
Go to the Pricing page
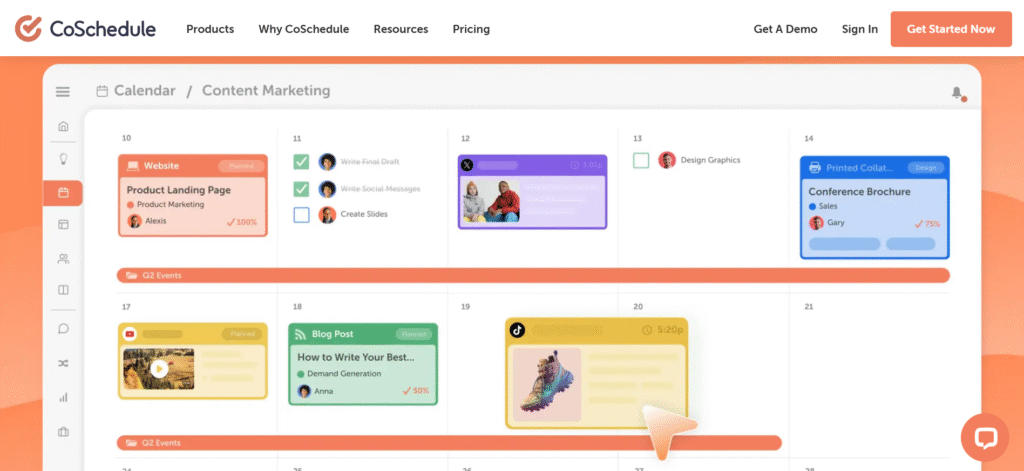coord(471,29)
